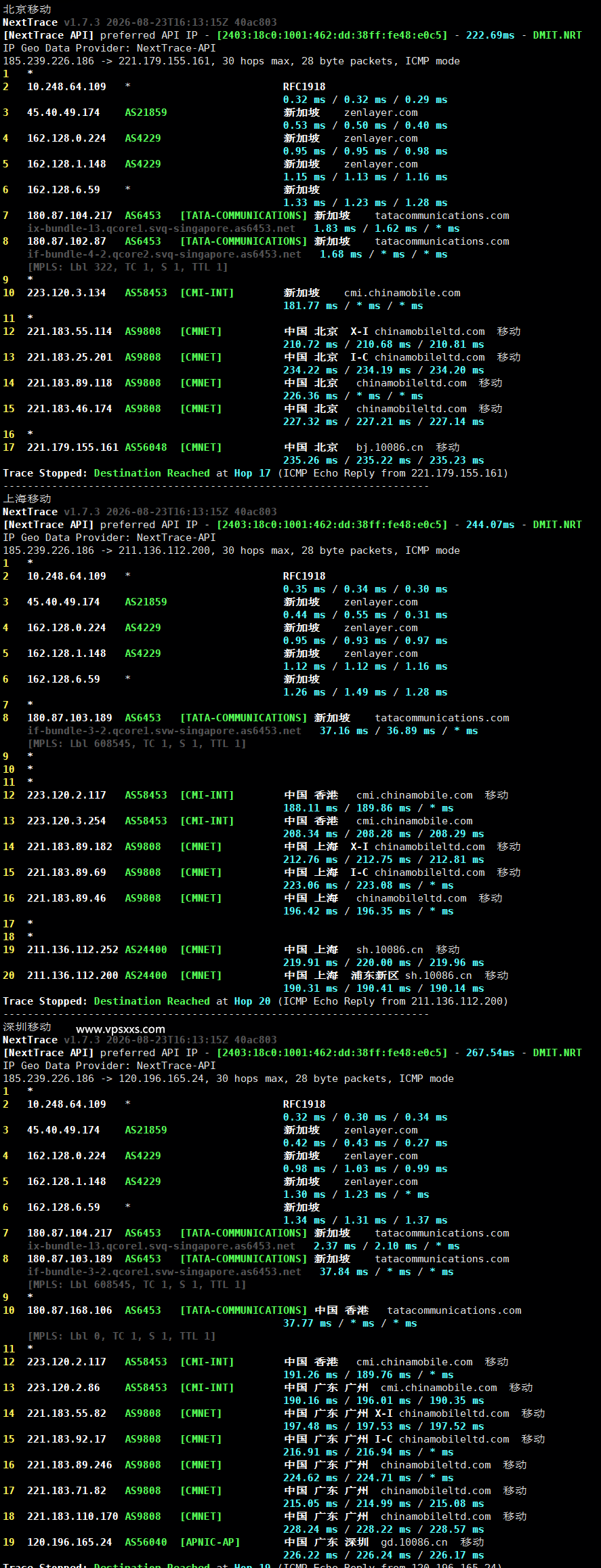The image size is (601, 1568).
Task: Select the 234.22 ms latency value
Action: pyautogui.click(x=310, y=370)
